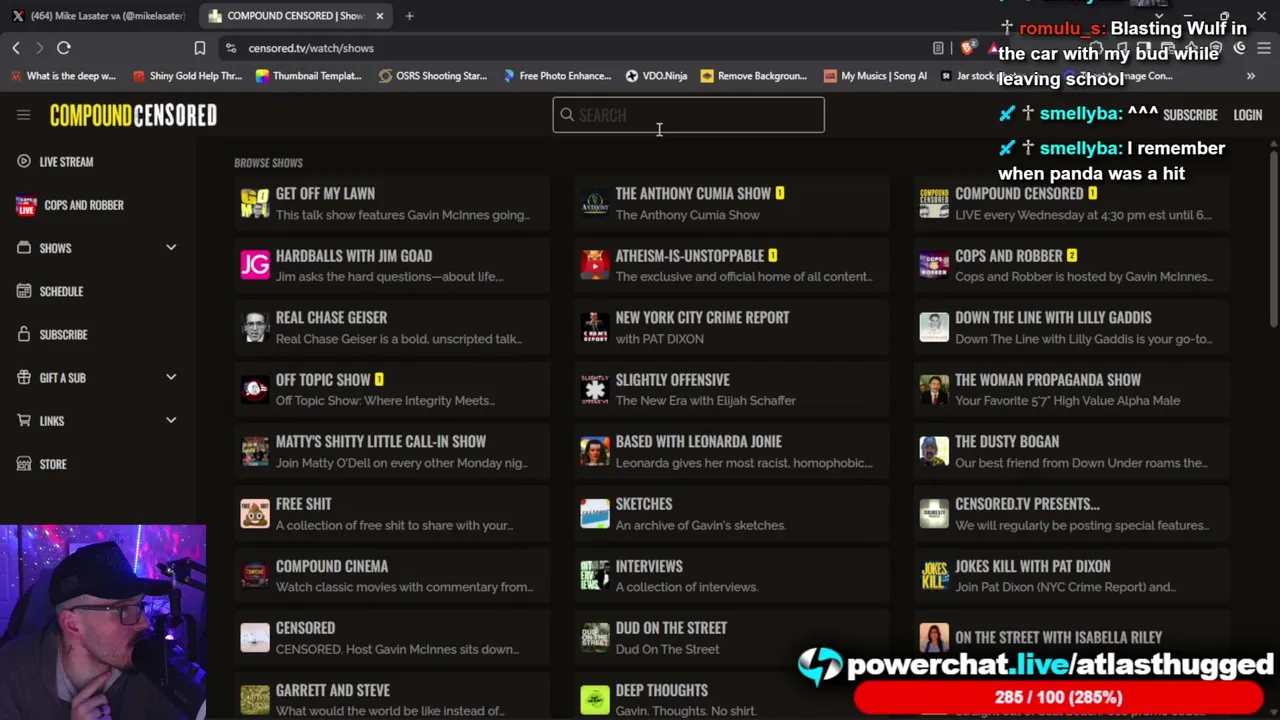Reload the censored.tv page
This screenshot has width=1280, height=720.
(x=63, y=48)
